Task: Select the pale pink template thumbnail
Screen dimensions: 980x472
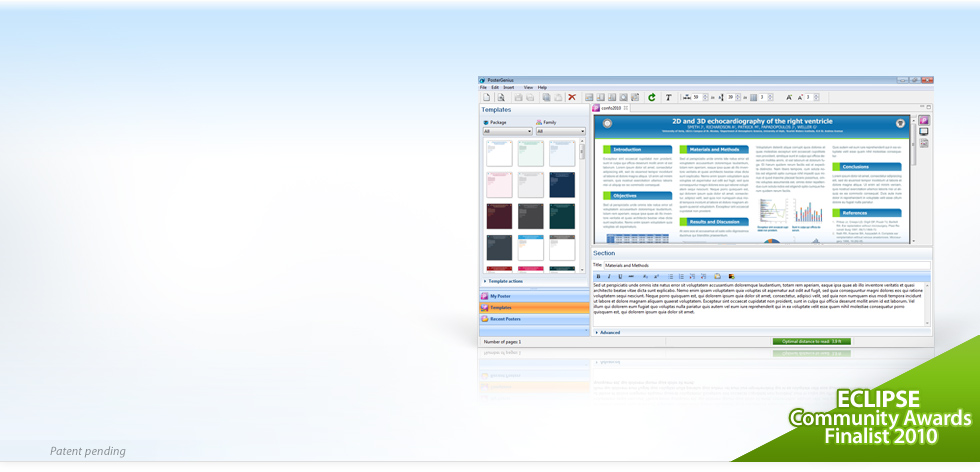Action: (x=499, y=184)
